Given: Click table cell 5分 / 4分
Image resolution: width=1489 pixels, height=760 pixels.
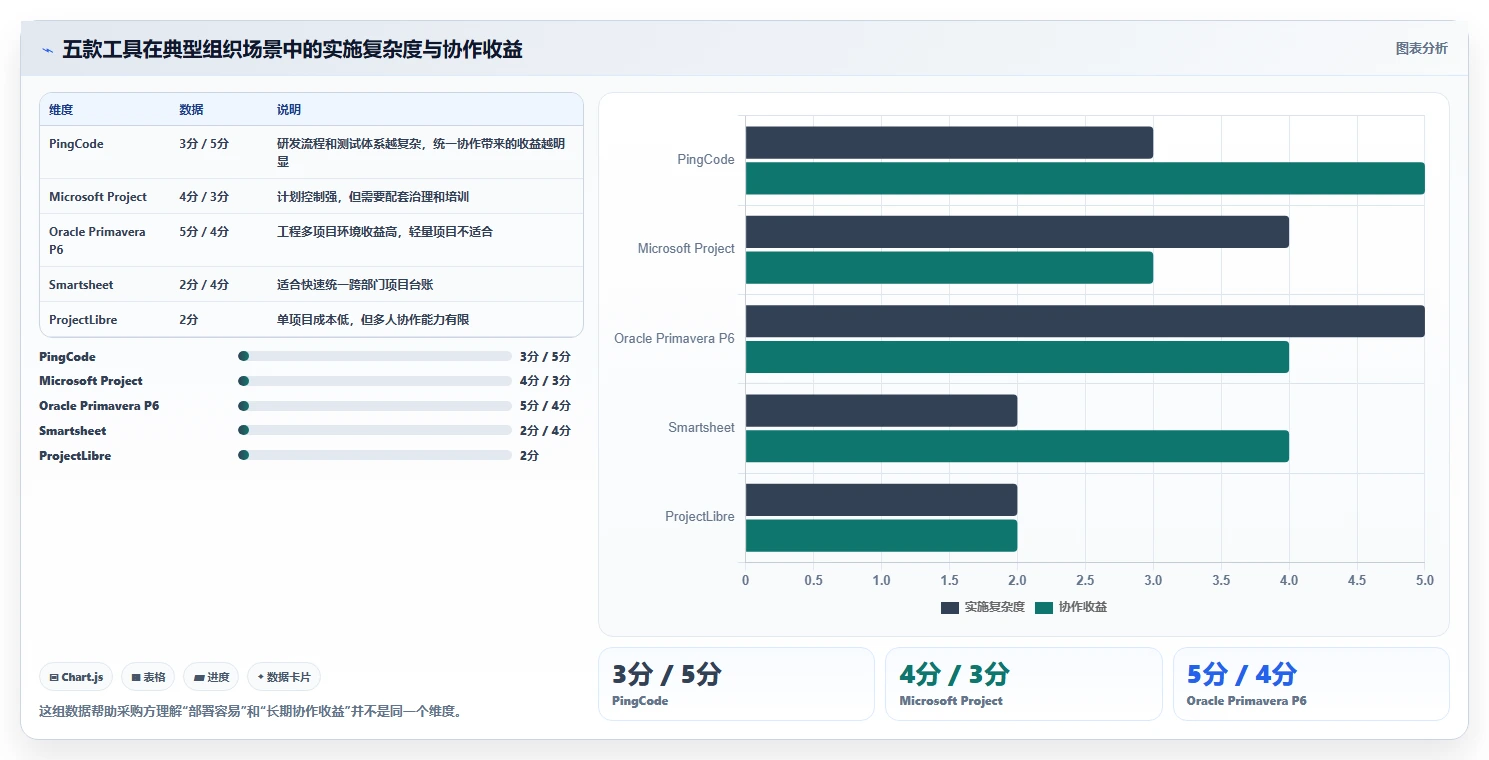Looking at the screenshot, I should point(204,232).
